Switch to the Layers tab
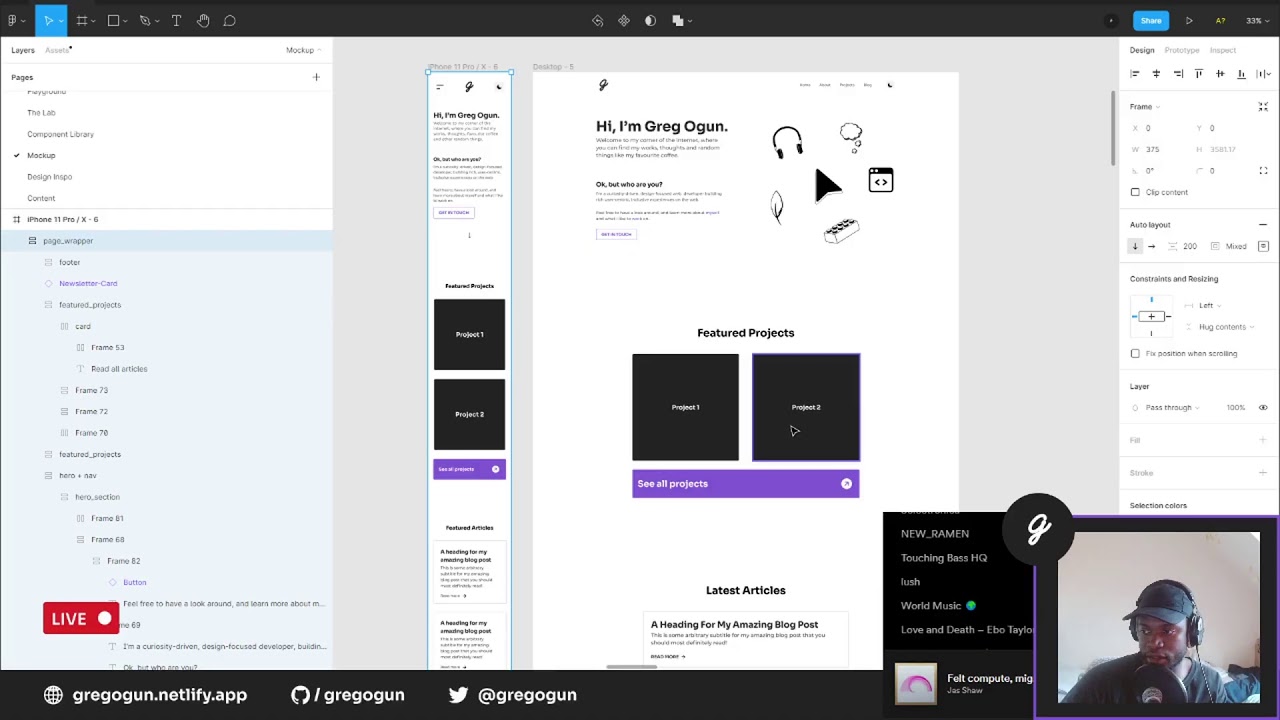This screenshot has width=1280, height=720. click(x=23, y=50)
